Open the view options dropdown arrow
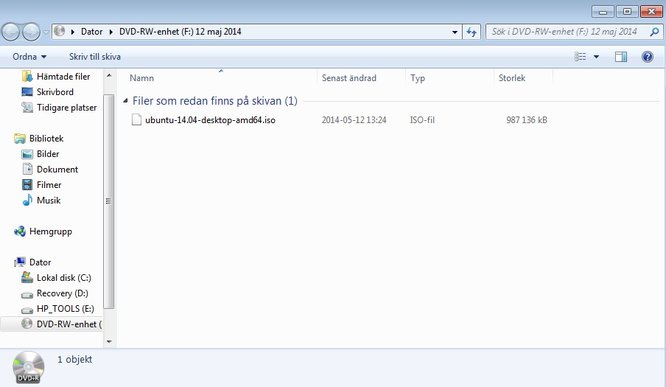This screenshot has width=666, height=387. click(x=596, y=56)
